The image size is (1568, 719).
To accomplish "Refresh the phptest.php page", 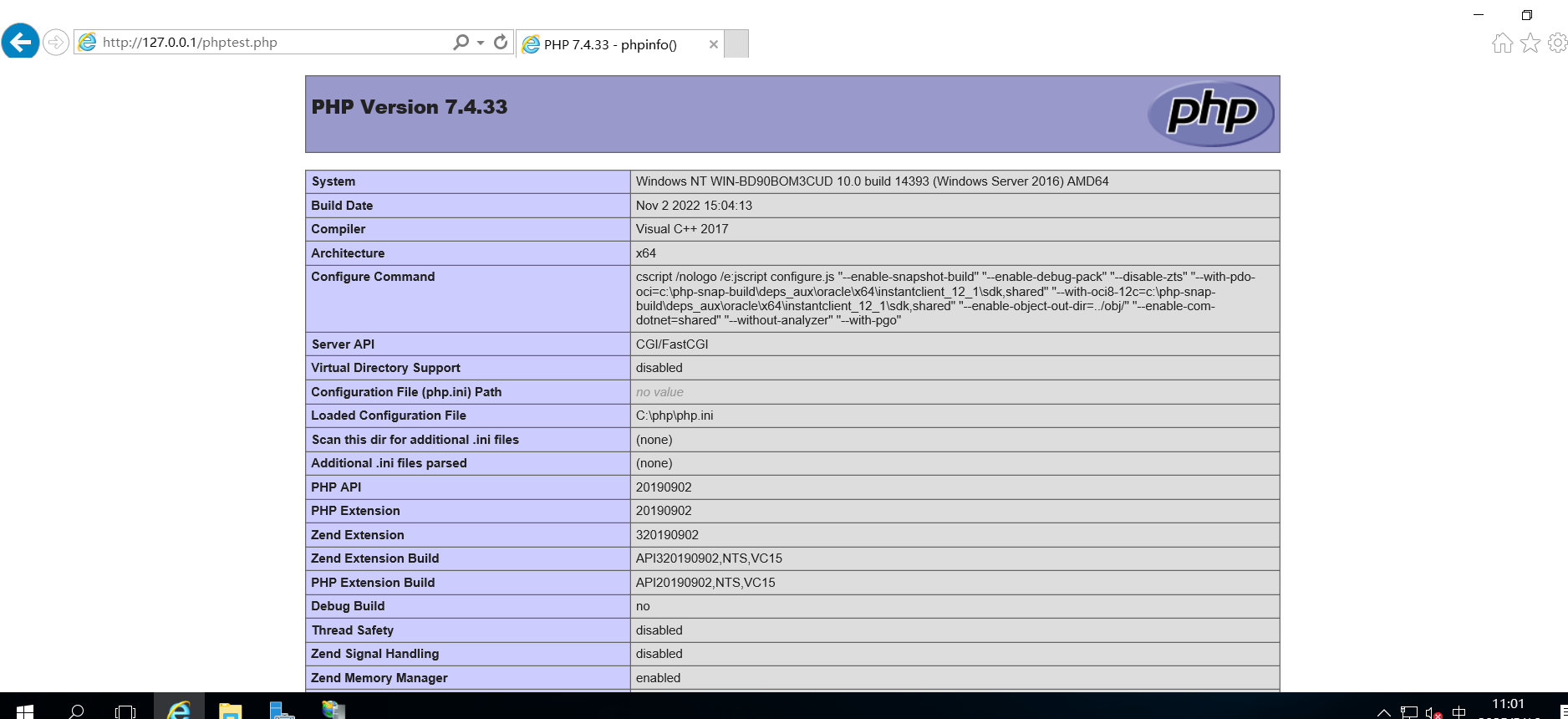I will [x=501, y=42].
